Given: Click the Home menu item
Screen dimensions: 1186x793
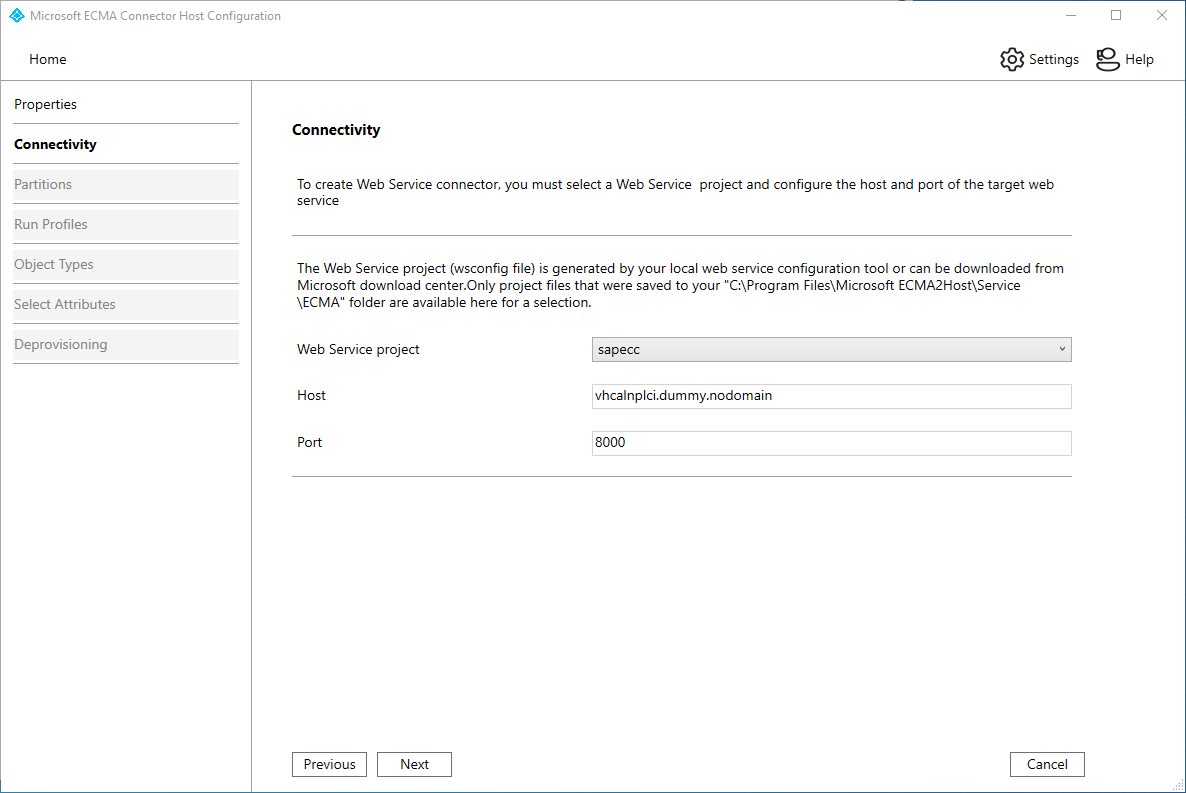Looking at the screenshot, I should (x=47, y=59).
